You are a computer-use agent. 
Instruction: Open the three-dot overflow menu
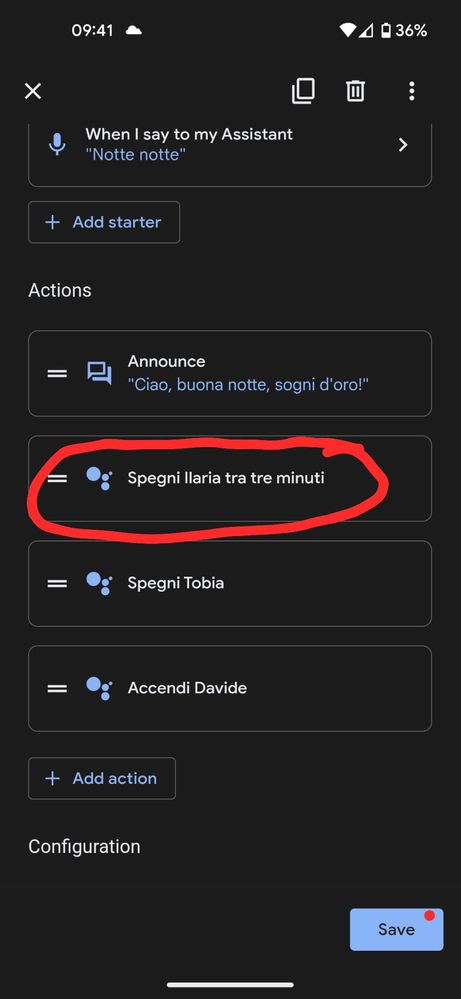click(x=412, y=91)
